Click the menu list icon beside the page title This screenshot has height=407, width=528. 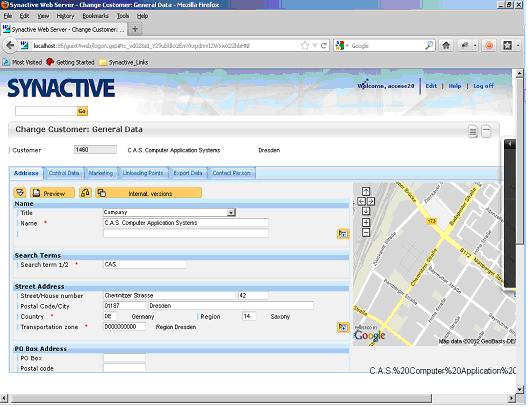coord(473,131)
